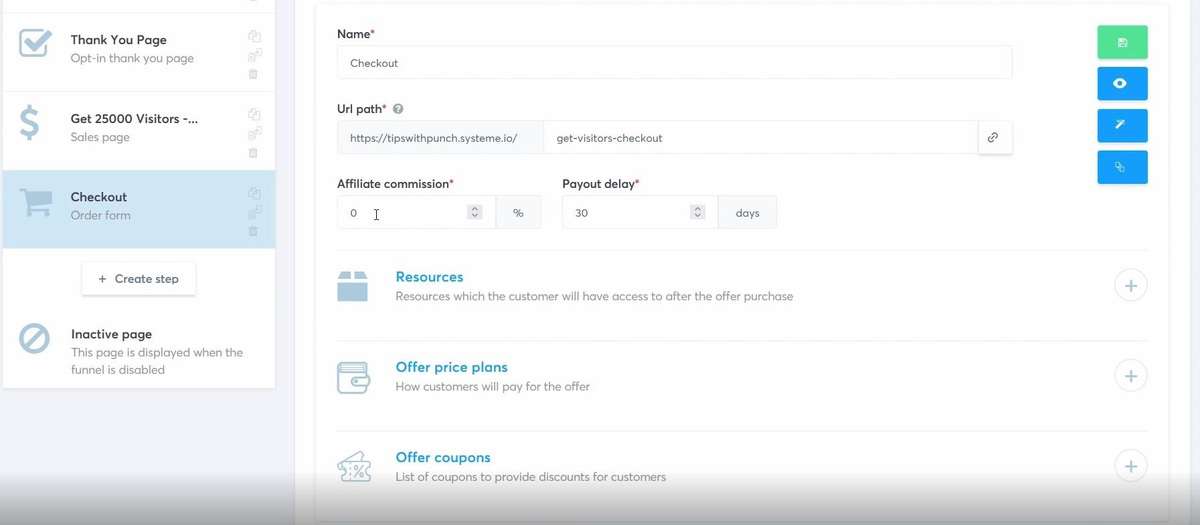Copy the URL path using link icon
The image size is (1200, 525).
coord(993,138)
